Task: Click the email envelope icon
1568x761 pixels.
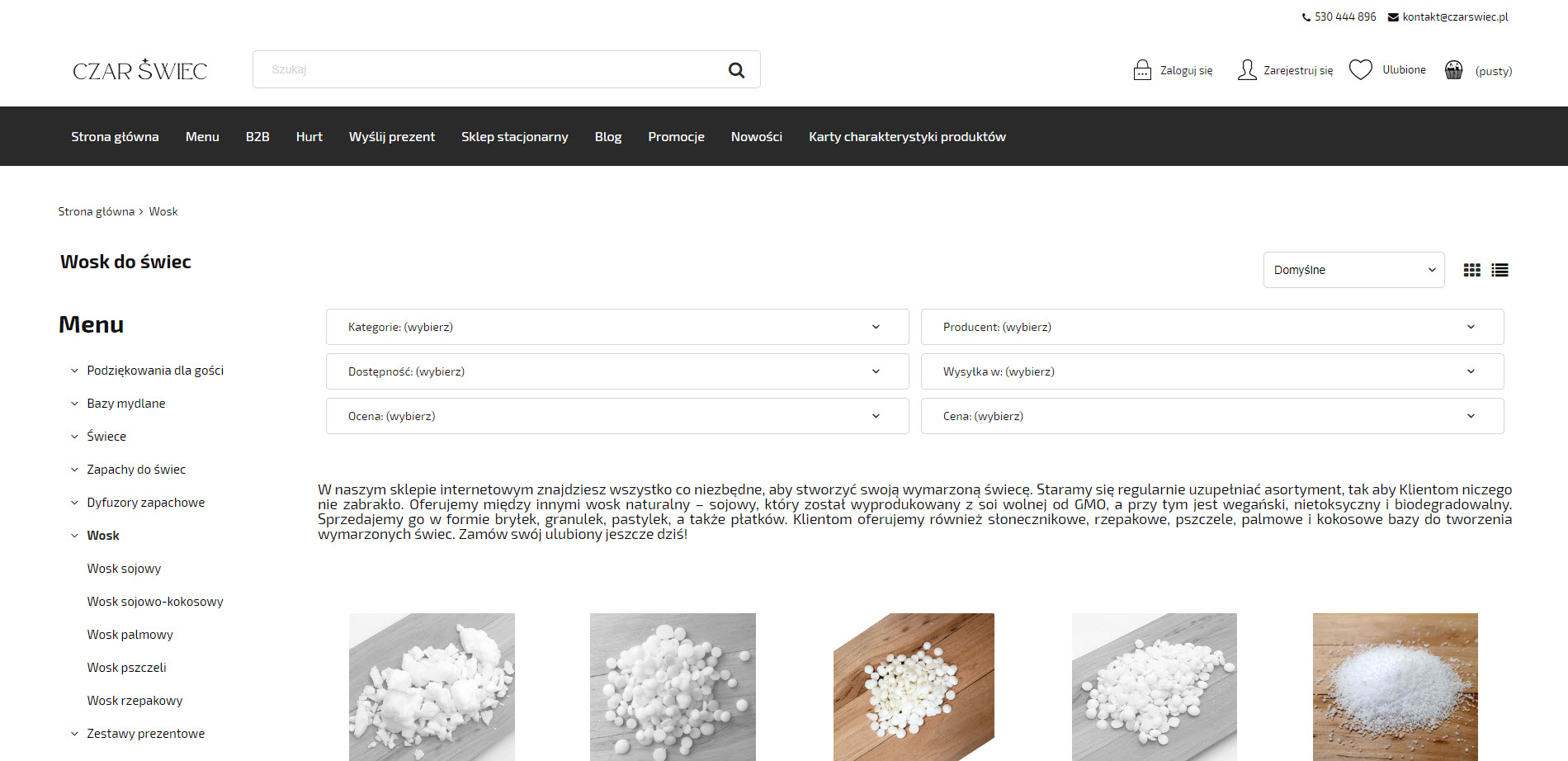Action: 1393,17
